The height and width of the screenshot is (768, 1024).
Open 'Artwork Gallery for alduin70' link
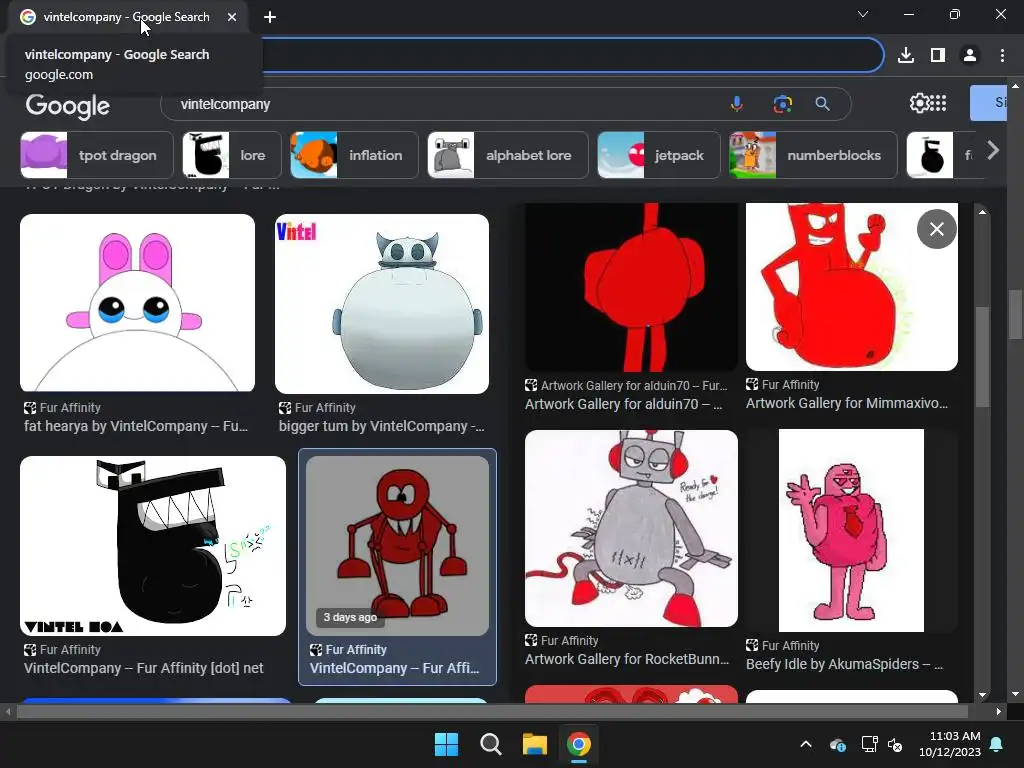pyautogui.click(x=624, y=404)
